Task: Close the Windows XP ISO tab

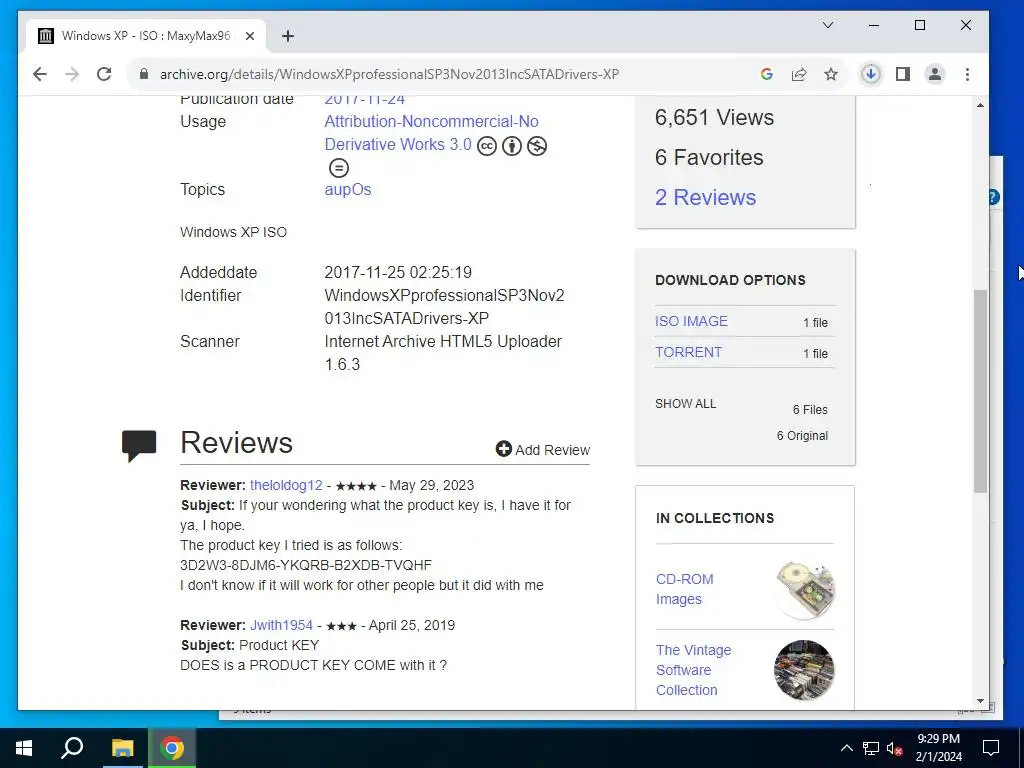Action: (249, 37)
